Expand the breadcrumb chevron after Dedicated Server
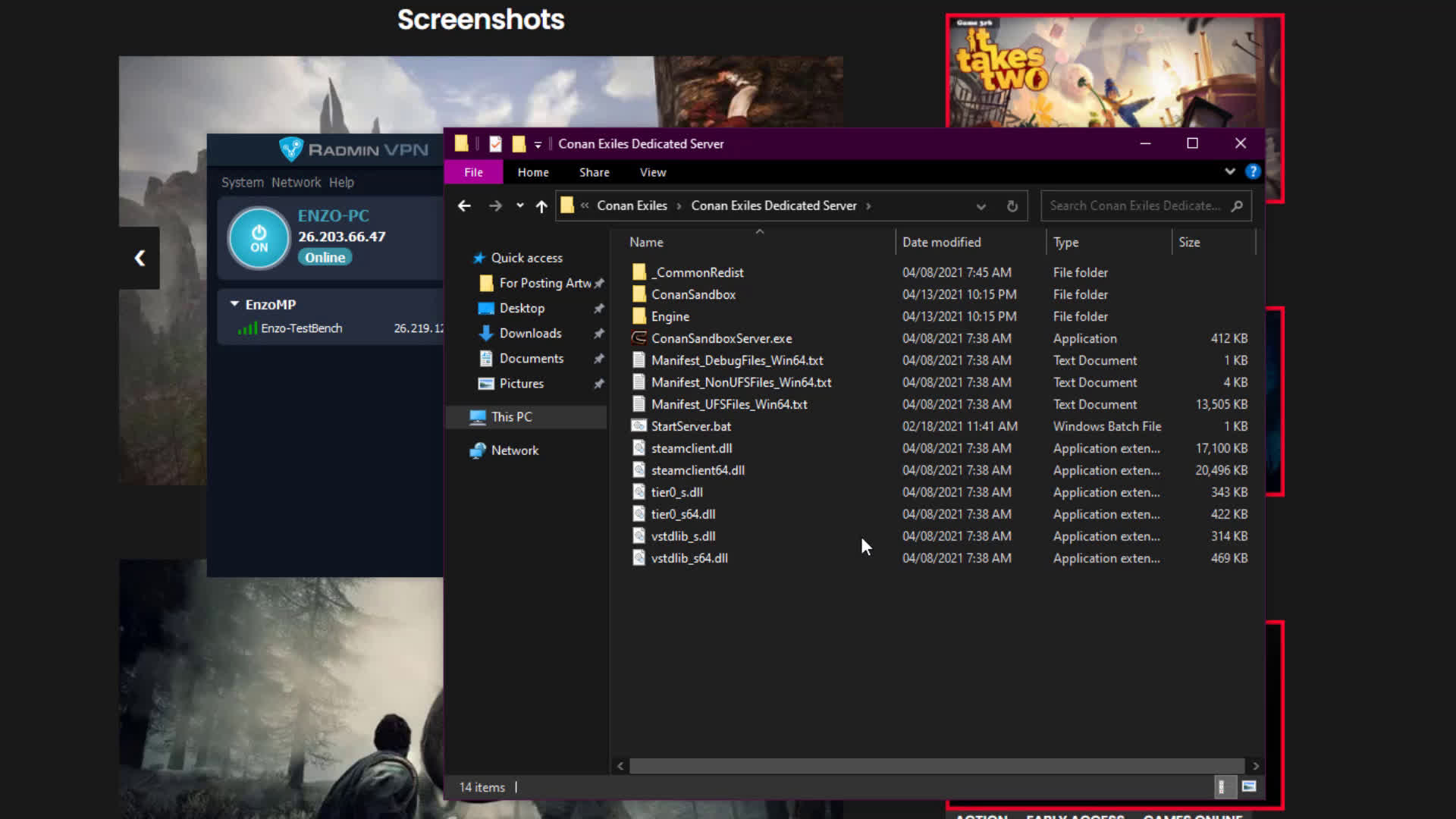Viewport: 1456px width, 819px height. point(868,206)
